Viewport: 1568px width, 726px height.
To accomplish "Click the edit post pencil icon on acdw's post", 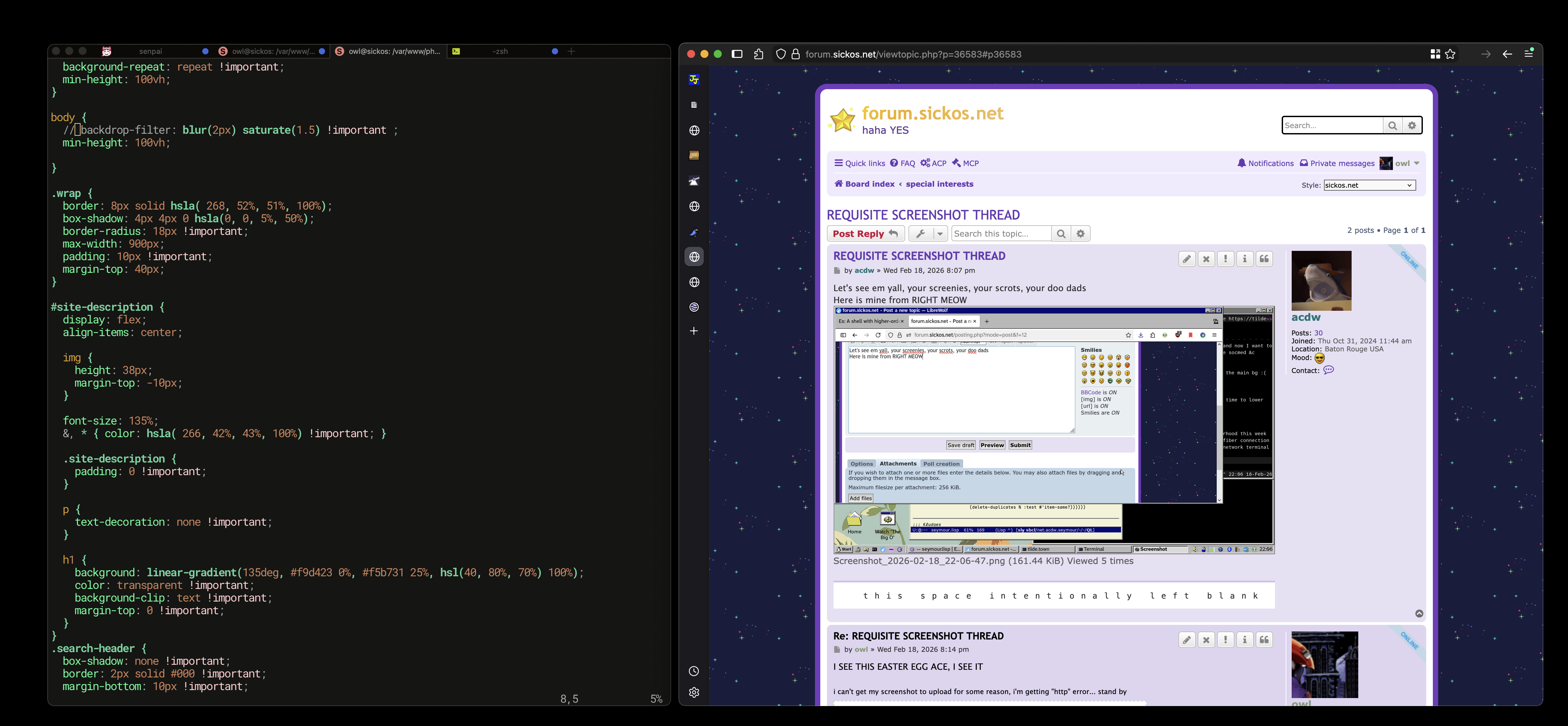I will point(1186,259).
